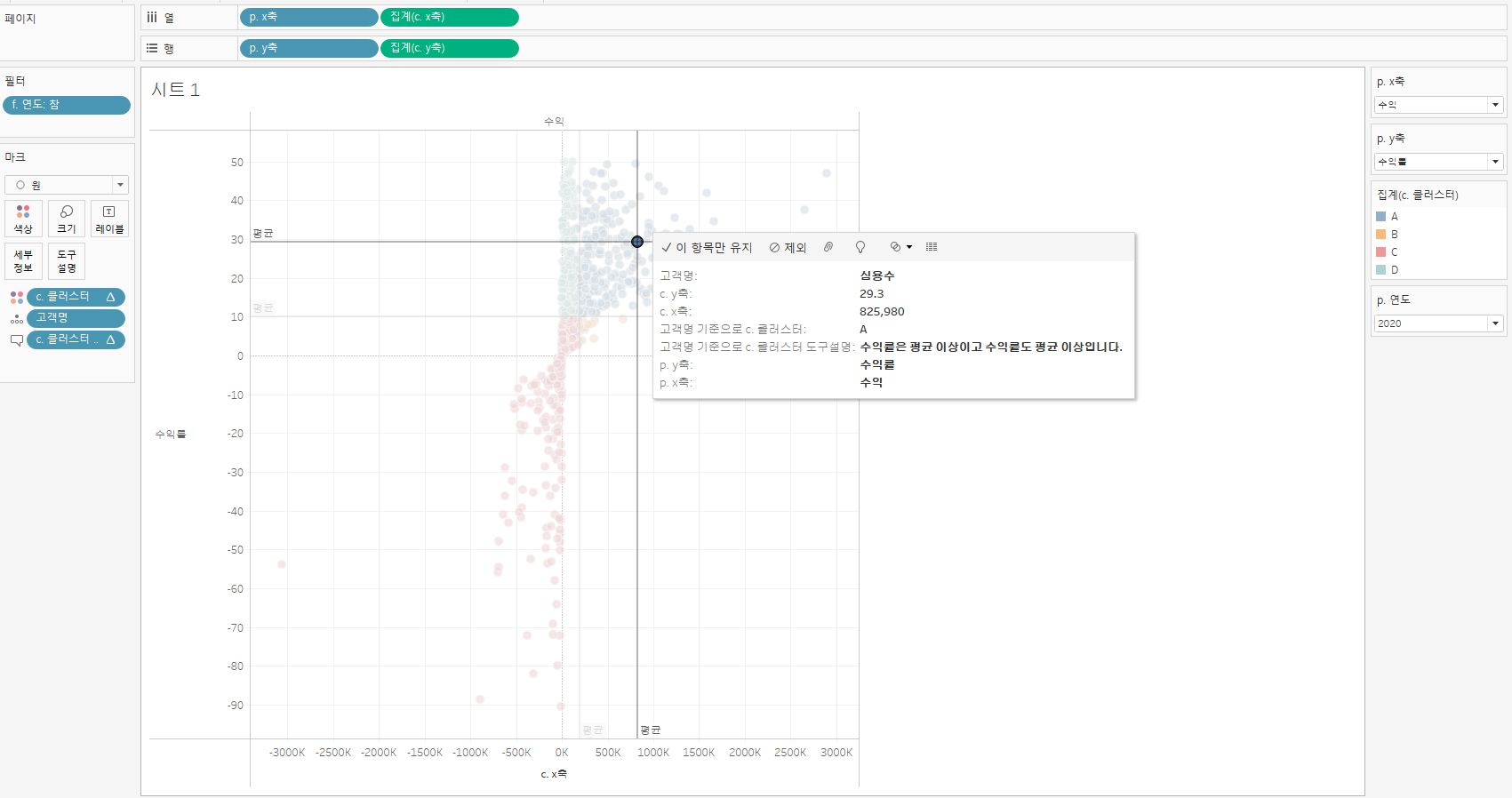Click the '수익률' y-axis title
This screenshot has height=798, width=1512.
[171, 435]
